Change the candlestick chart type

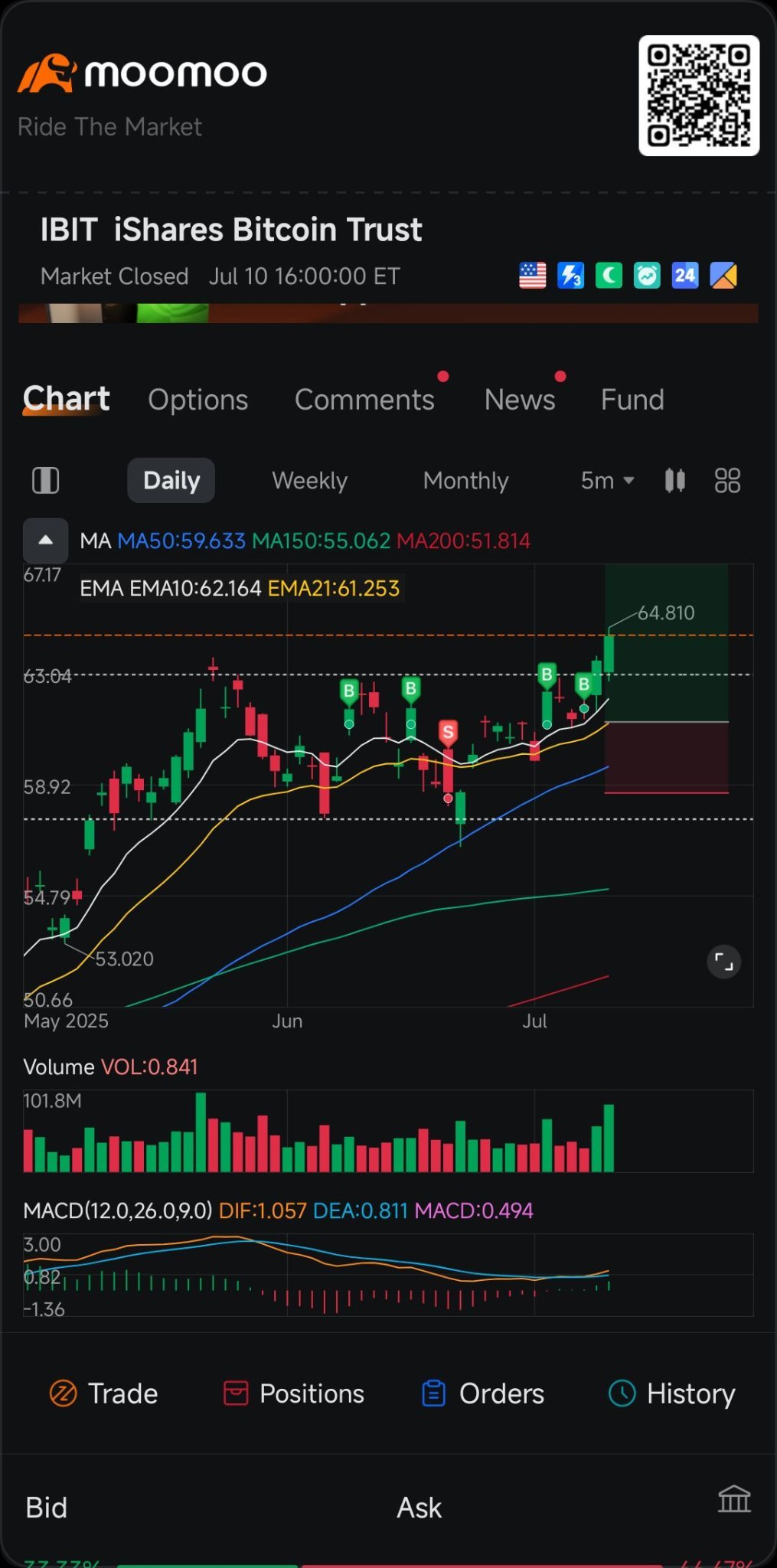[675, 481]
